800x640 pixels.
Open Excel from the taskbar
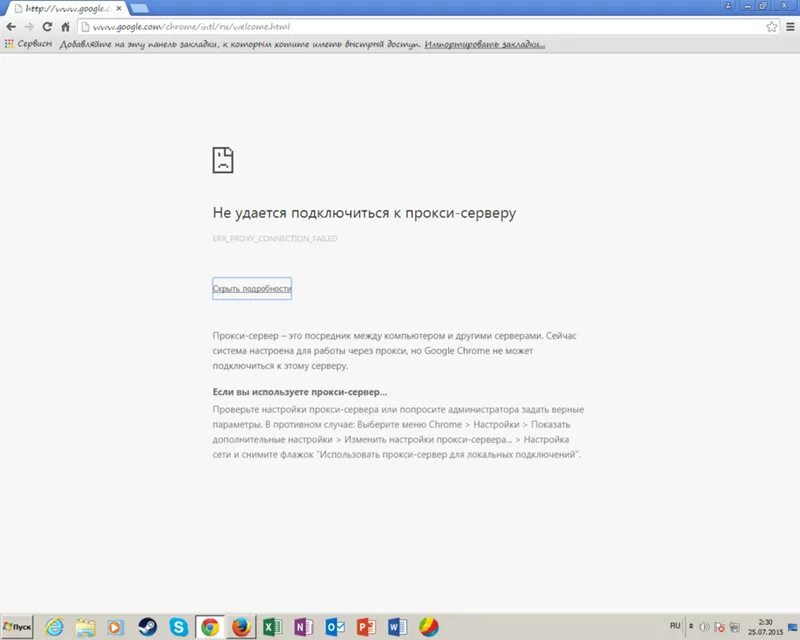[x=272, y=627]
